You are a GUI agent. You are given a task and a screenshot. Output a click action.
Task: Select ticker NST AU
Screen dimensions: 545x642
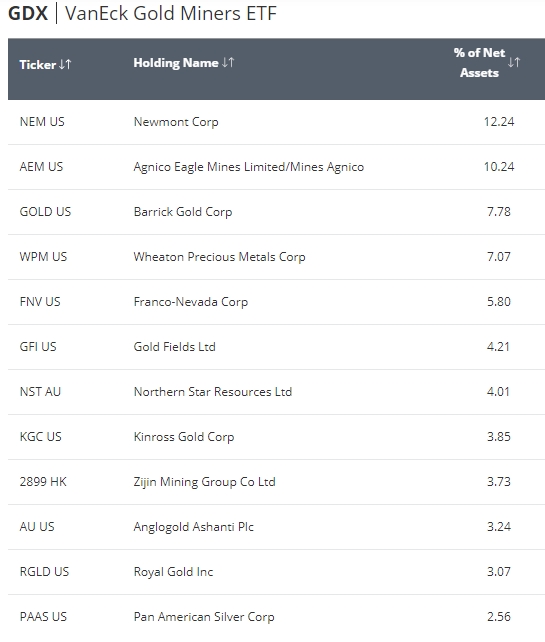(x=40, y=392)
